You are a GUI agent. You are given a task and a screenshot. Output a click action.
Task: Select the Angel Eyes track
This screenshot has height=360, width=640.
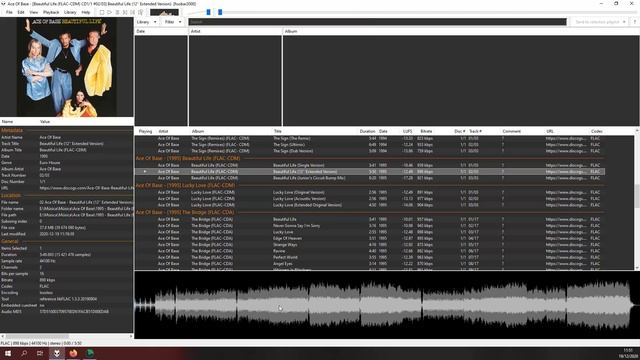coord(370,264)
